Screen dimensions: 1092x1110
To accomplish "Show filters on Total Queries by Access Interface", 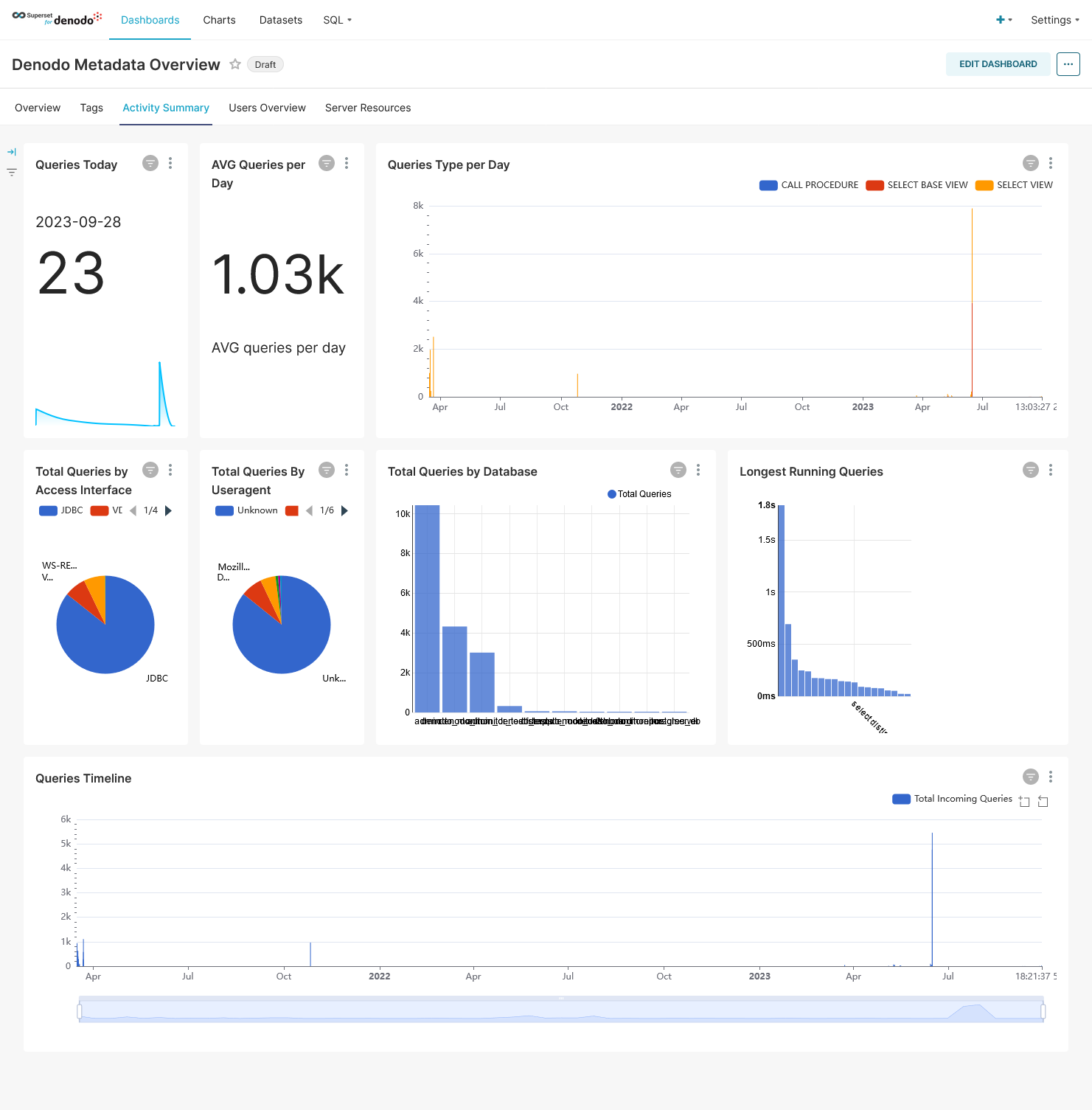I will 150,470.
